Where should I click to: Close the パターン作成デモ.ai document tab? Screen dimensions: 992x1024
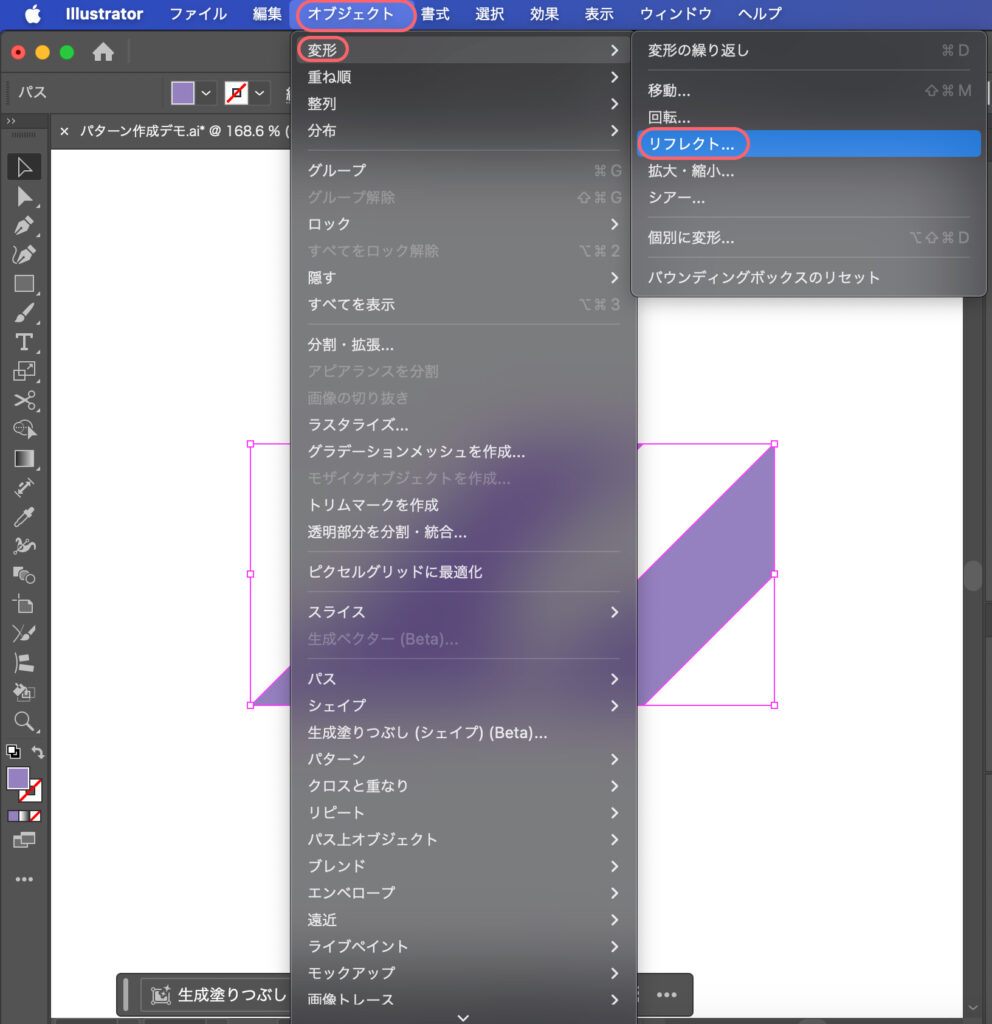tap(64, 131)
